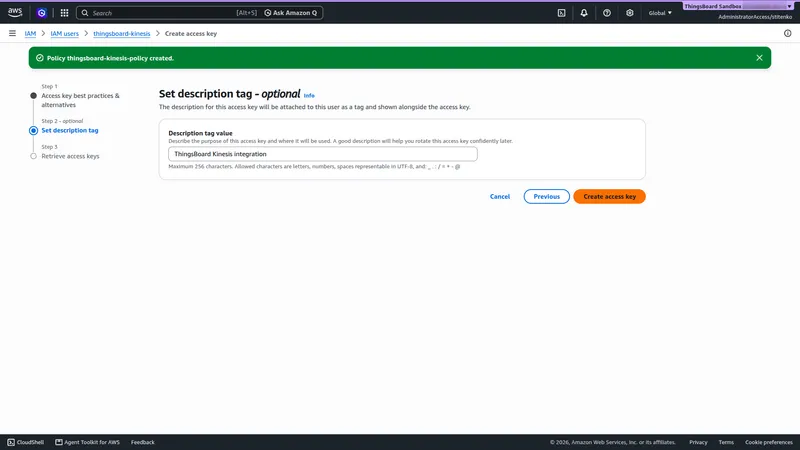This screenshot has height=450, width=800.
Task: Click 'Policy thingsboard-kinesis-policy created.' message text
Action: click(x=110, y=58)
